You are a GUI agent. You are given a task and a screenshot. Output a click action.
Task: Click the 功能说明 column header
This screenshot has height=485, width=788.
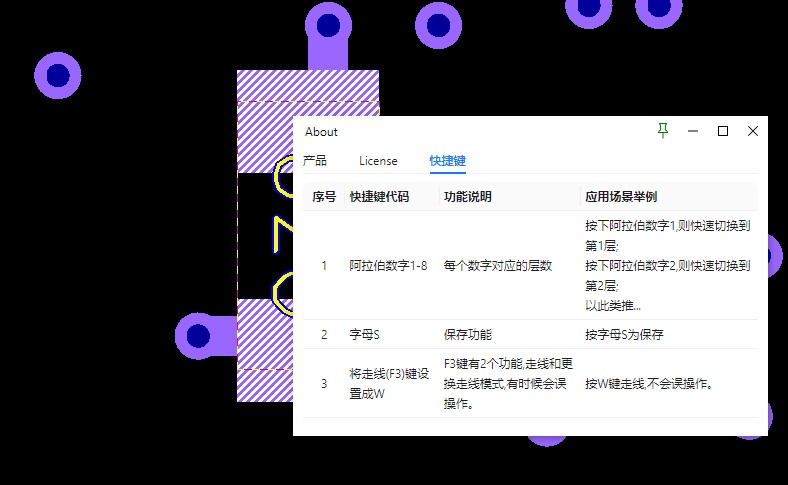(x=467, y=197)
